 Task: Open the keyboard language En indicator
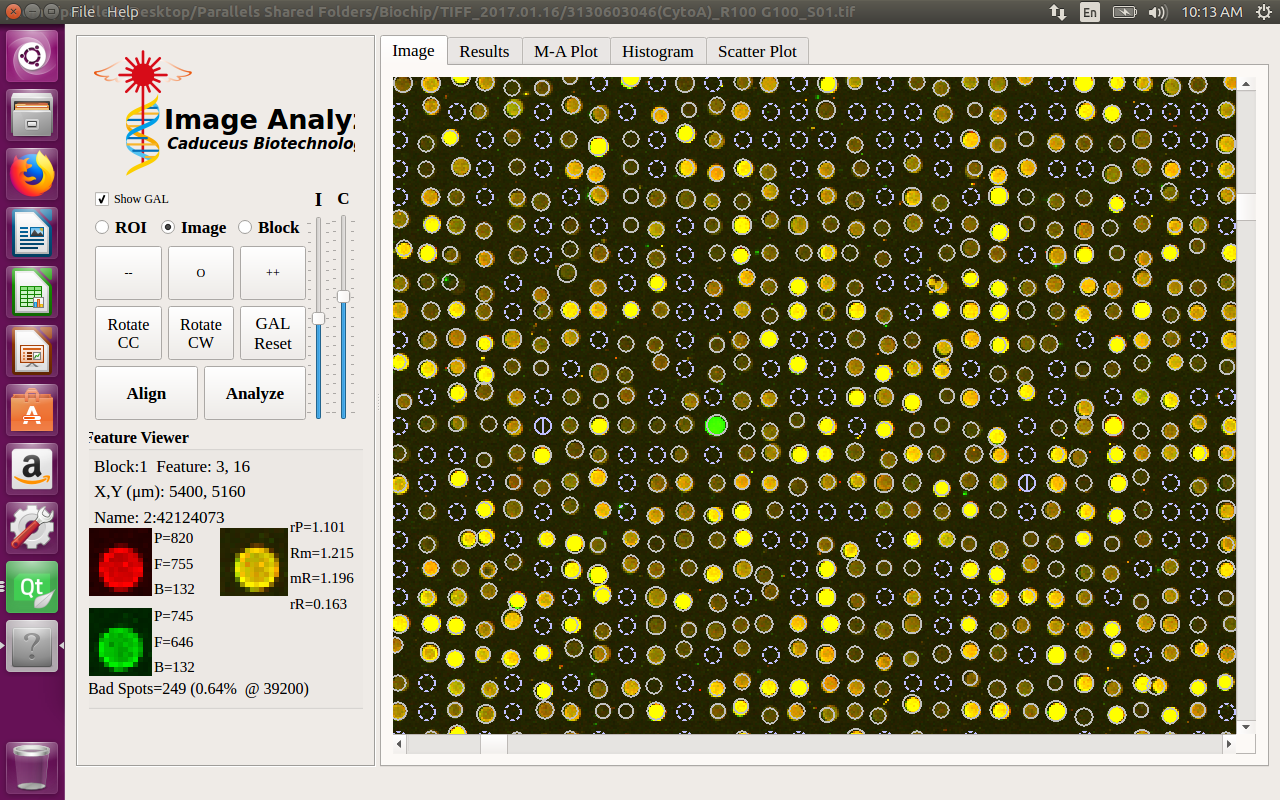click(x=1089, y=12)
